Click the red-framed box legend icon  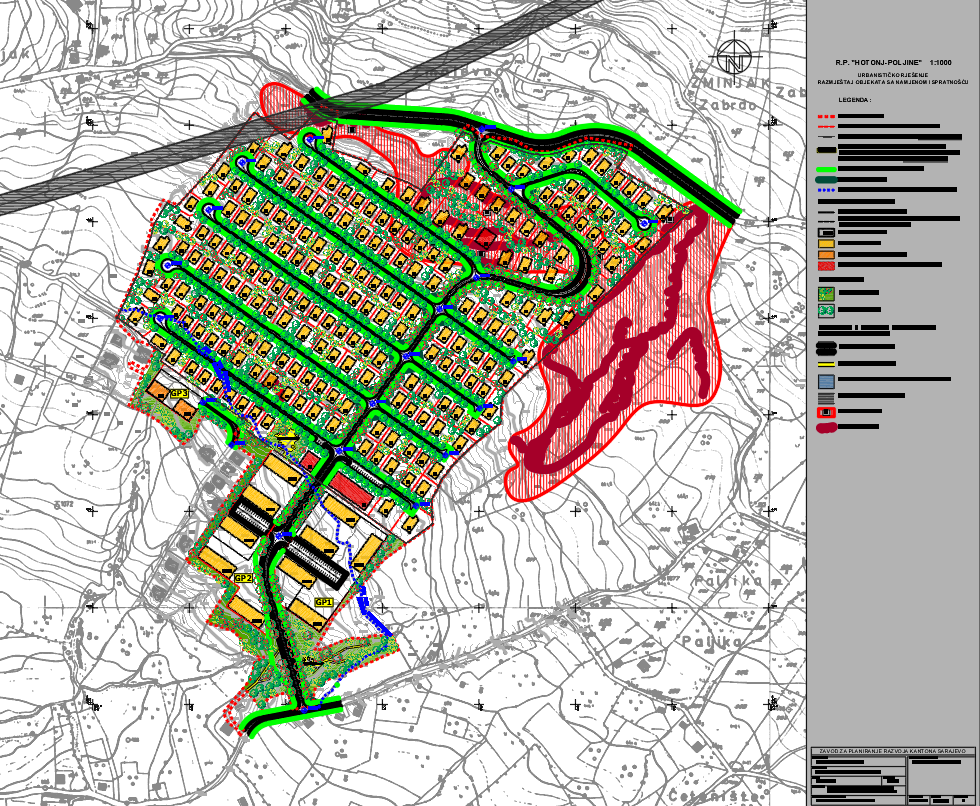point(826,412)
